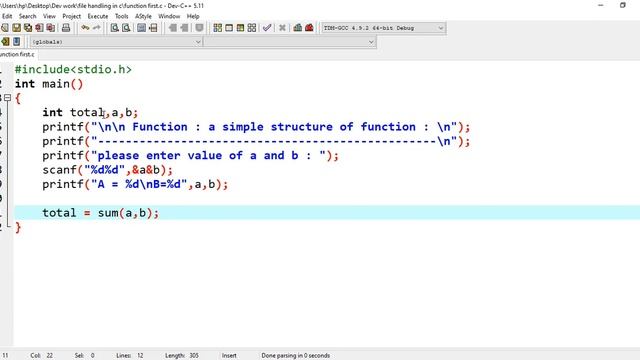This screenshot has height=360, width=640.
Task: Open the View menu
Action: pyautogui.click(x=49, y=16)
